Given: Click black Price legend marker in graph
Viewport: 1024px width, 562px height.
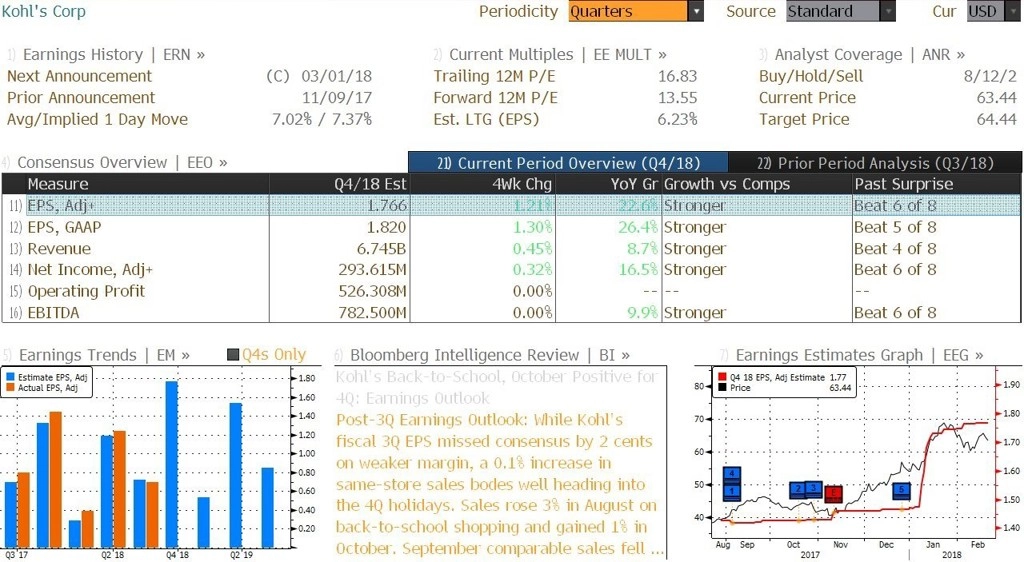Looking at the screenshot, I should [722, 388].
